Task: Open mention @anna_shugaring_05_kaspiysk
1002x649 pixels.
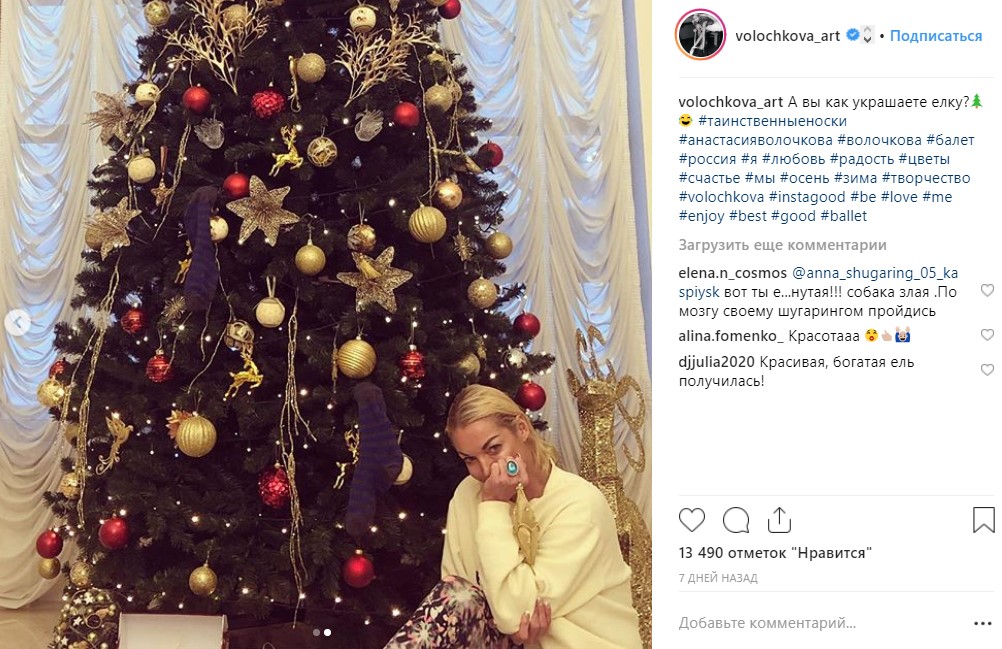Action: point(819,282)
